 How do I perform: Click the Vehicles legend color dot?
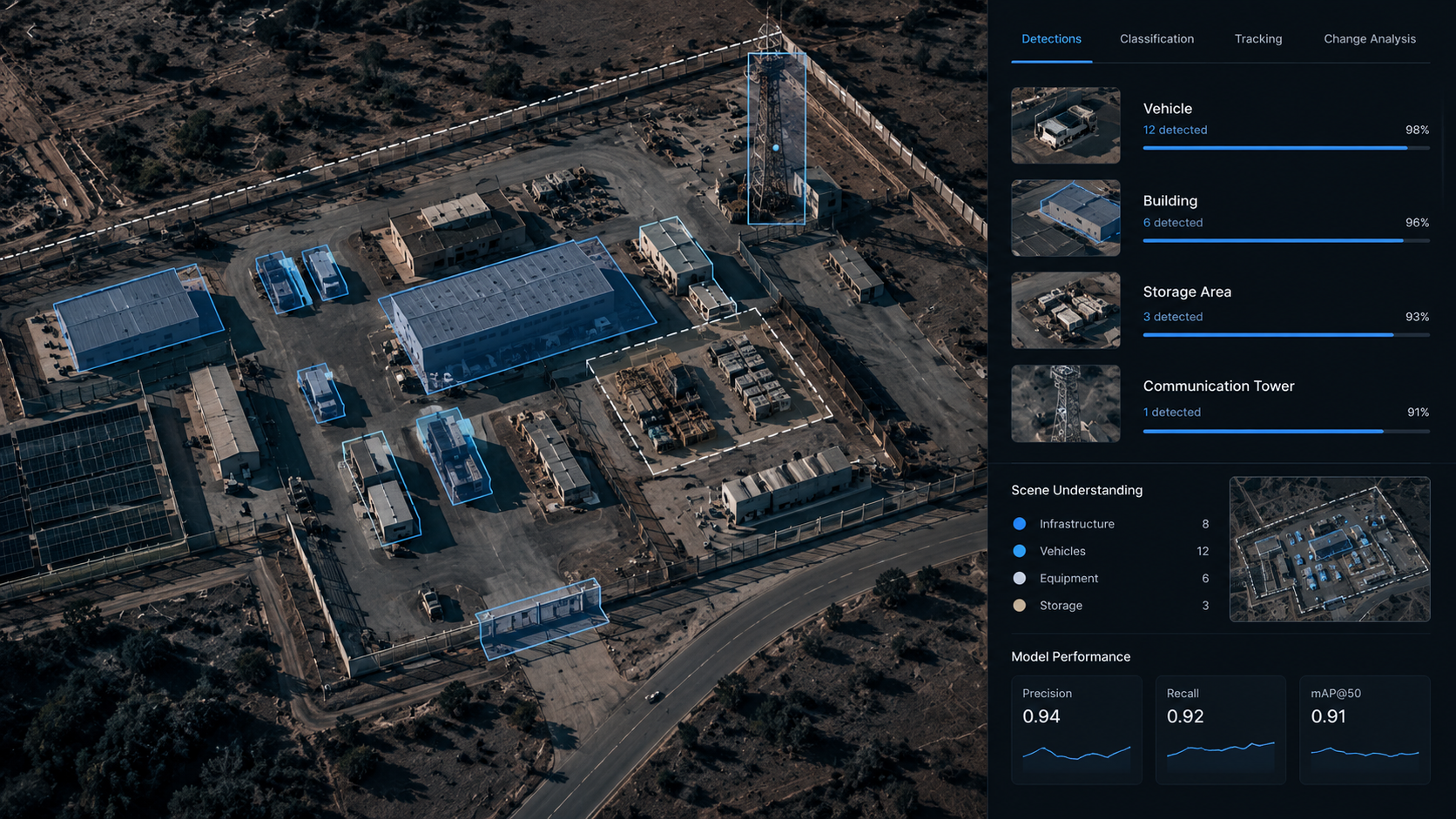pos(1020,551)
